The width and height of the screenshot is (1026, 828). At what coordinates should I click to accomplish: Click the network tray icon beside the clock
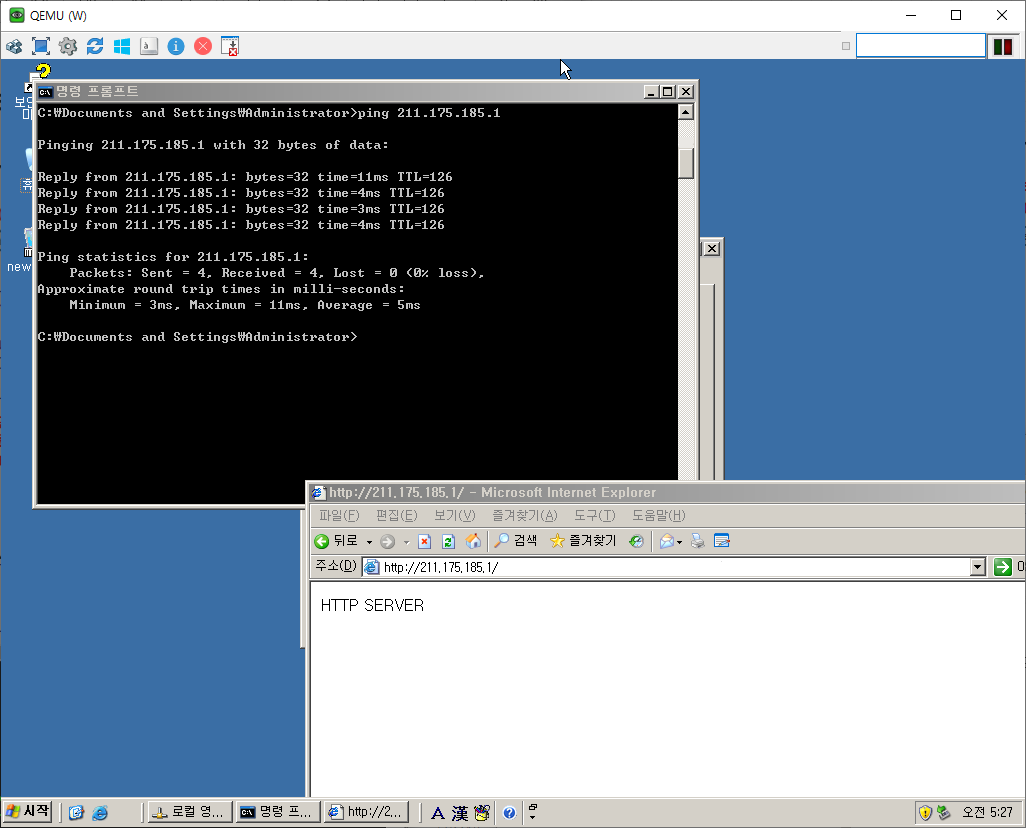(x=943, y=813)
